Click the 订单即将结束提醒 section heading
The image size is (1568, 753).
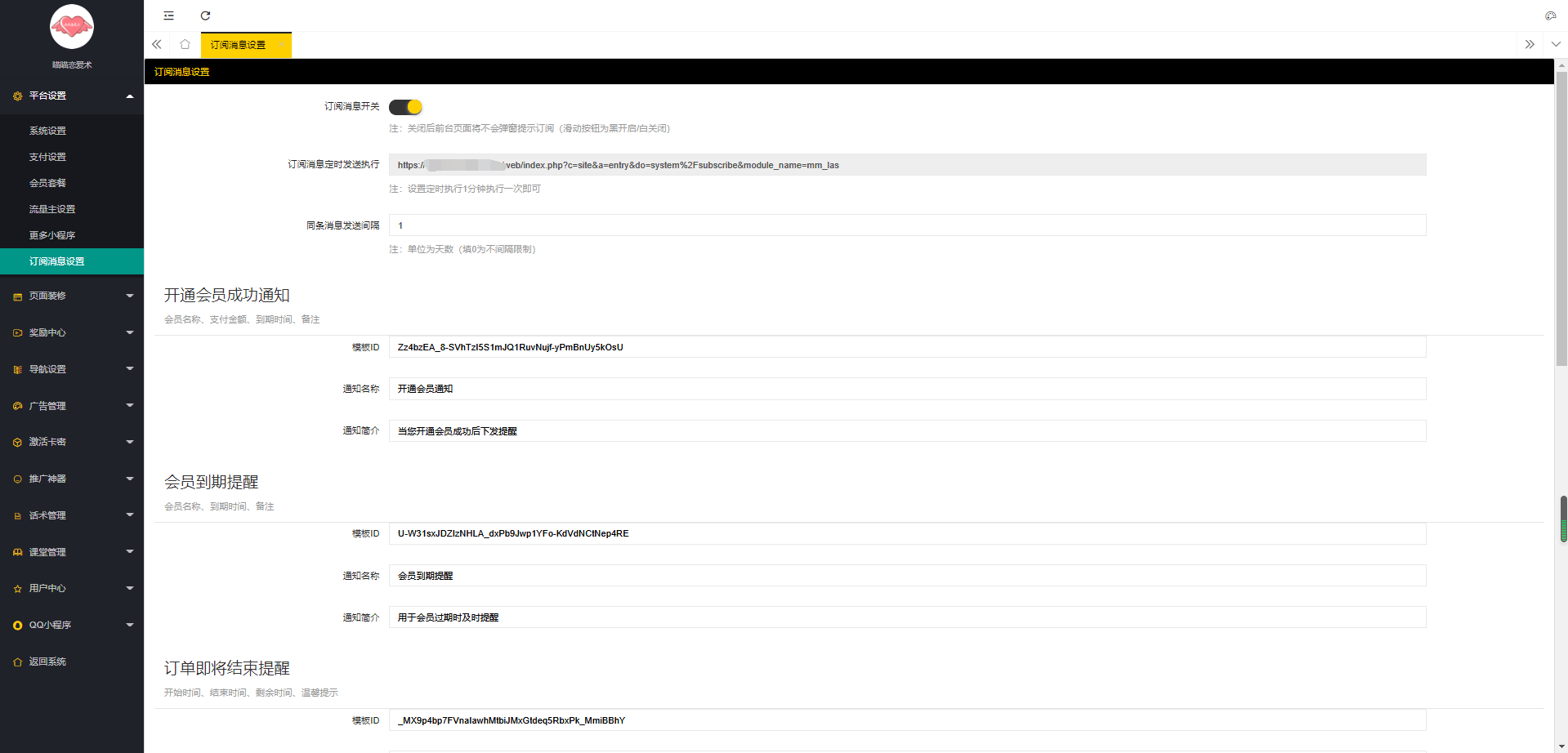226,669
